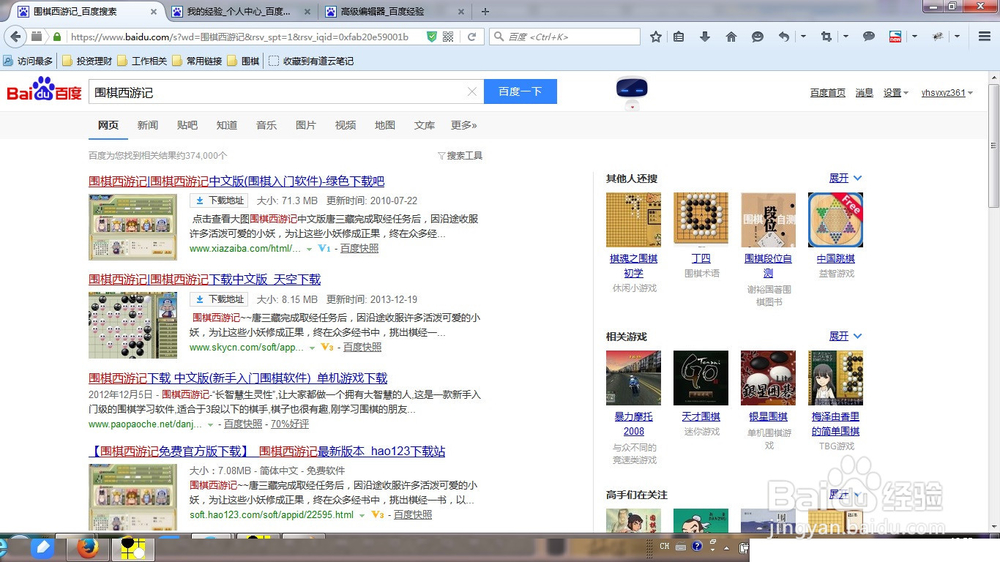Open the 常用链接 bookmarks folder
1000x562 pixels.
(197, 61)
